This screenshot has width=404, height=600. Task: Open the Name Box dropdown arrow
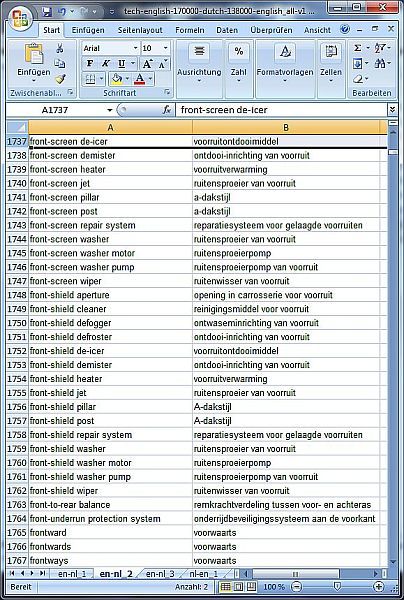tap(109, 110)
